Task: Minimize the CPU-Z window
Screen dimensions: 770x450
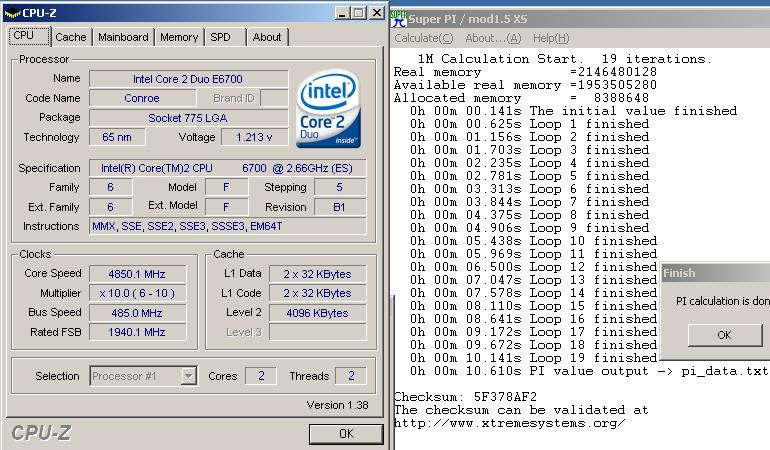Action: click(342, 13)
